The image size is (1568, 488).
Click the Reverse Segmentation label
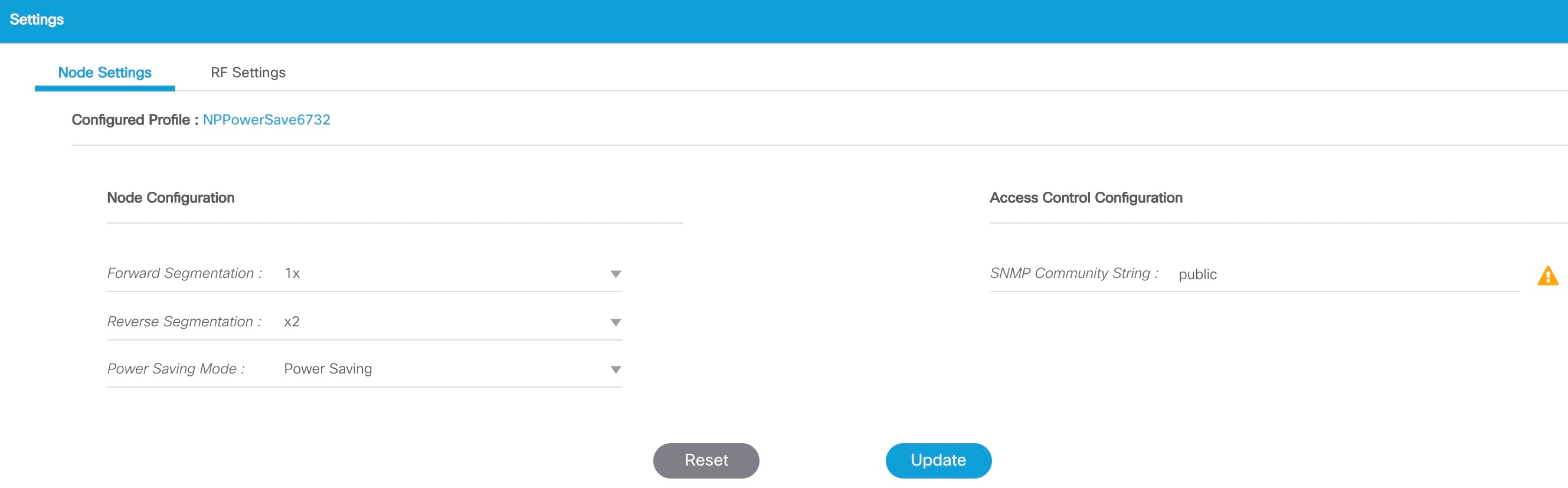(x=184, y=321)
